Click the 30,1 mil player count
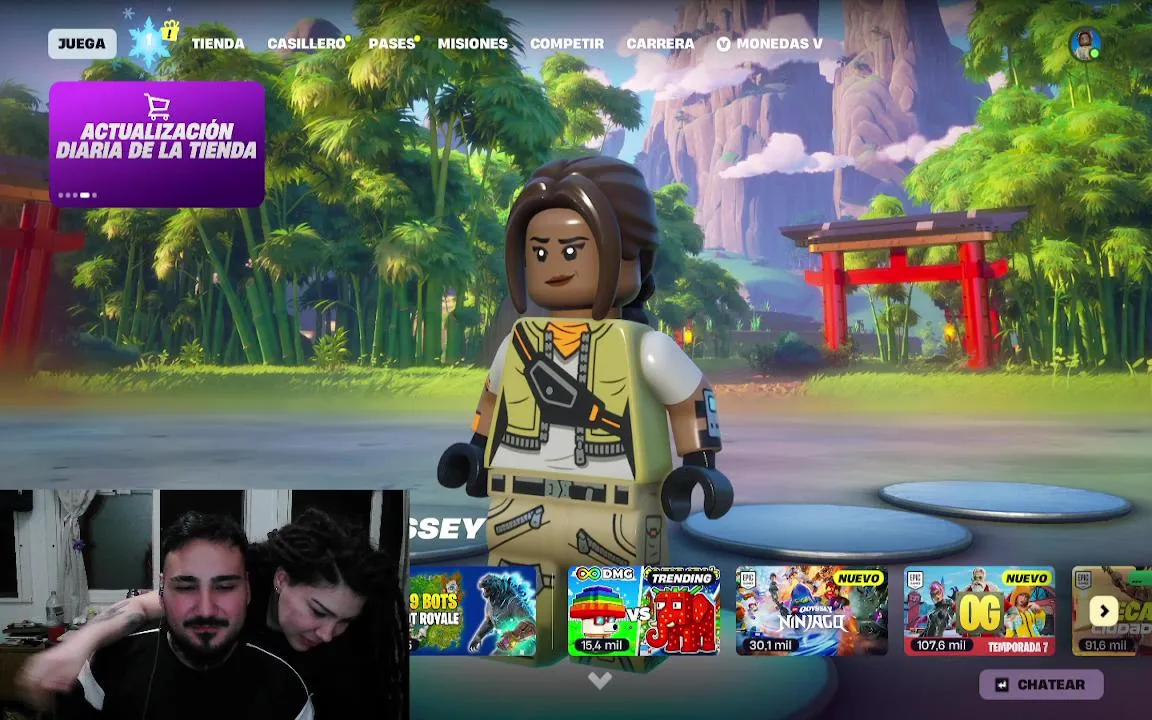1152x720 pixels. tap(770, 645)
